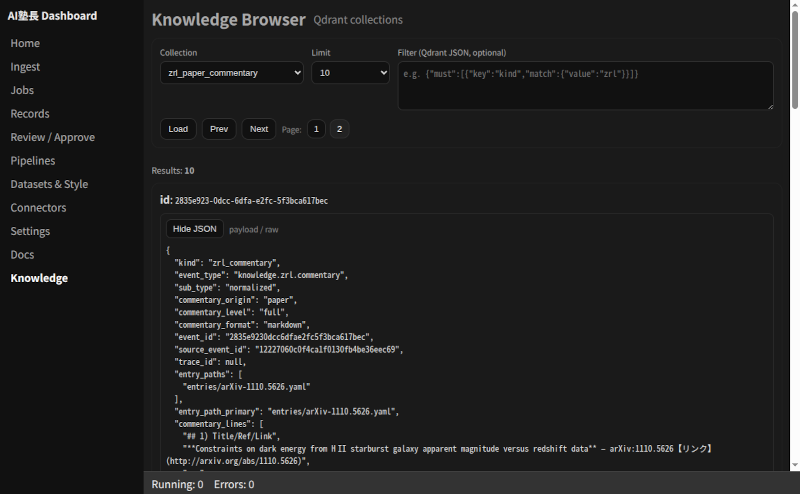The width and height of the screenshot is (800, 494).
Task: Go to Connectors page
Action: (x=38, y=208)
